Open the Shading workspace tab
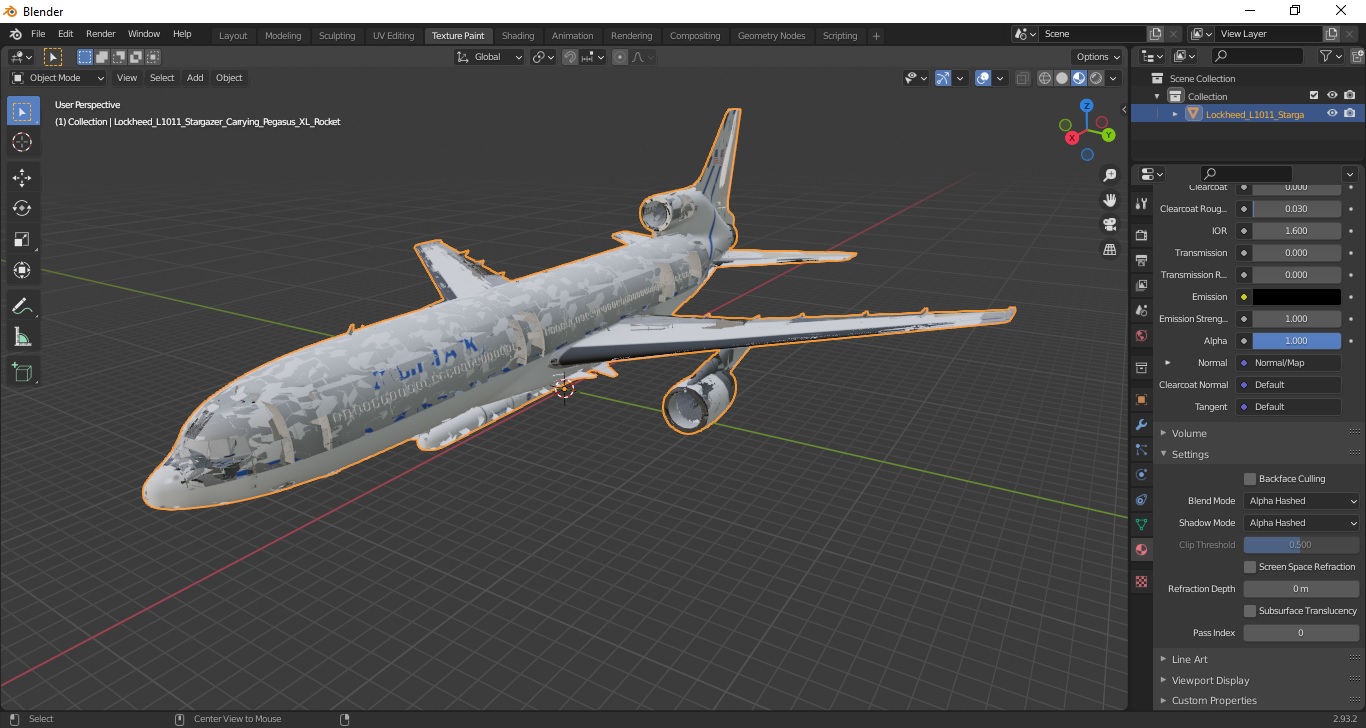Image resolution: width=1366 pixels, height=728 pixels. click(x=518, y=35)
